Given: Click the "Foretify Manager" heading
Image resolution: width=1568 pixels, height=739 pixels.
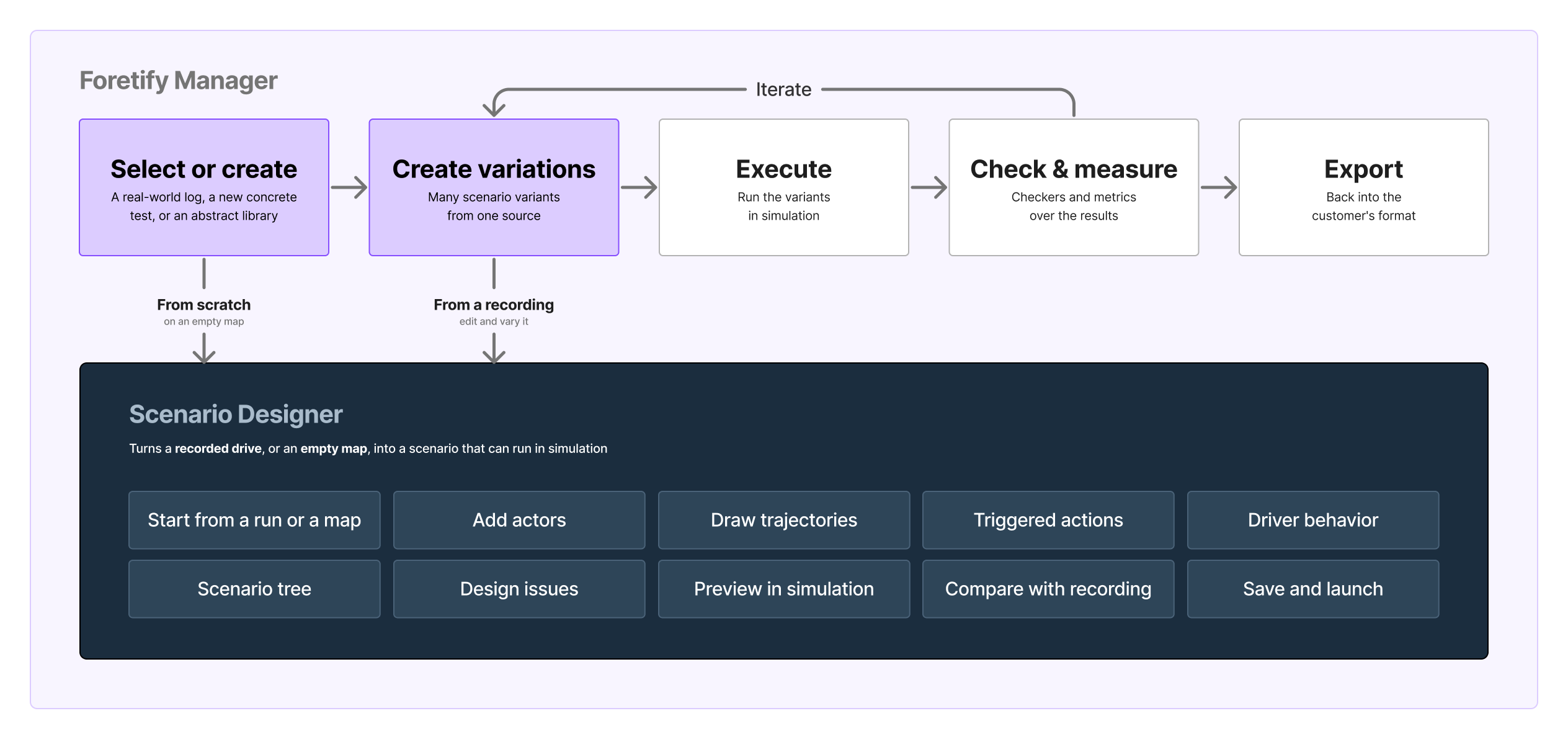Looking at the screenshot, I should 179,81.
